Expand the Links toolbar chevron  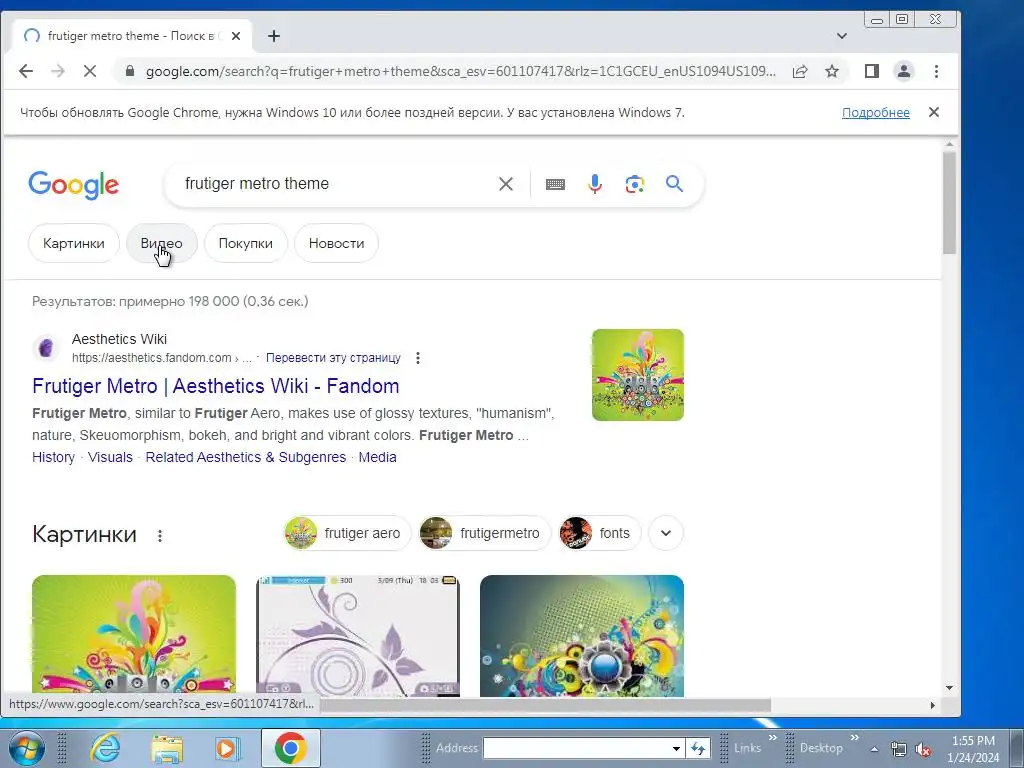[773, 739]
